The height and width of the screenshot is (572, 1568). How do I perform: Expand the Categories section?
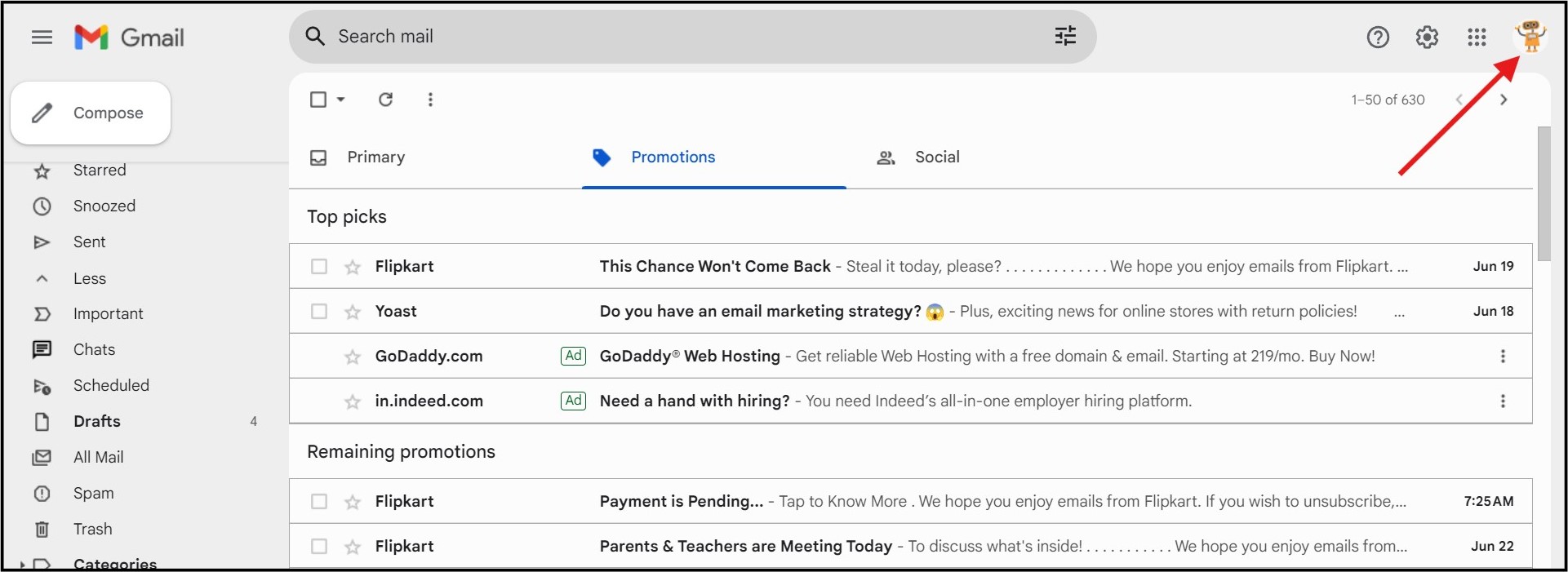(x=24, y=564)
